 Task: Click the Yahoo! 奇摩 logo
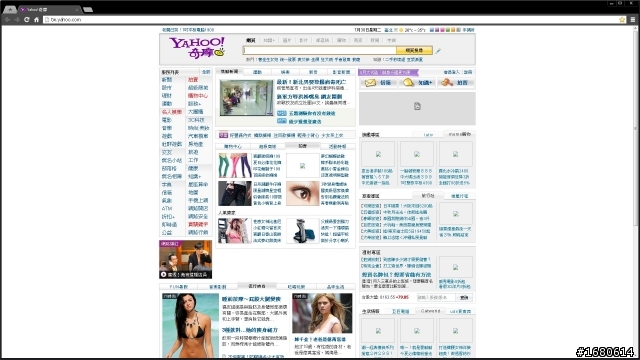click(x=197, y=48)
